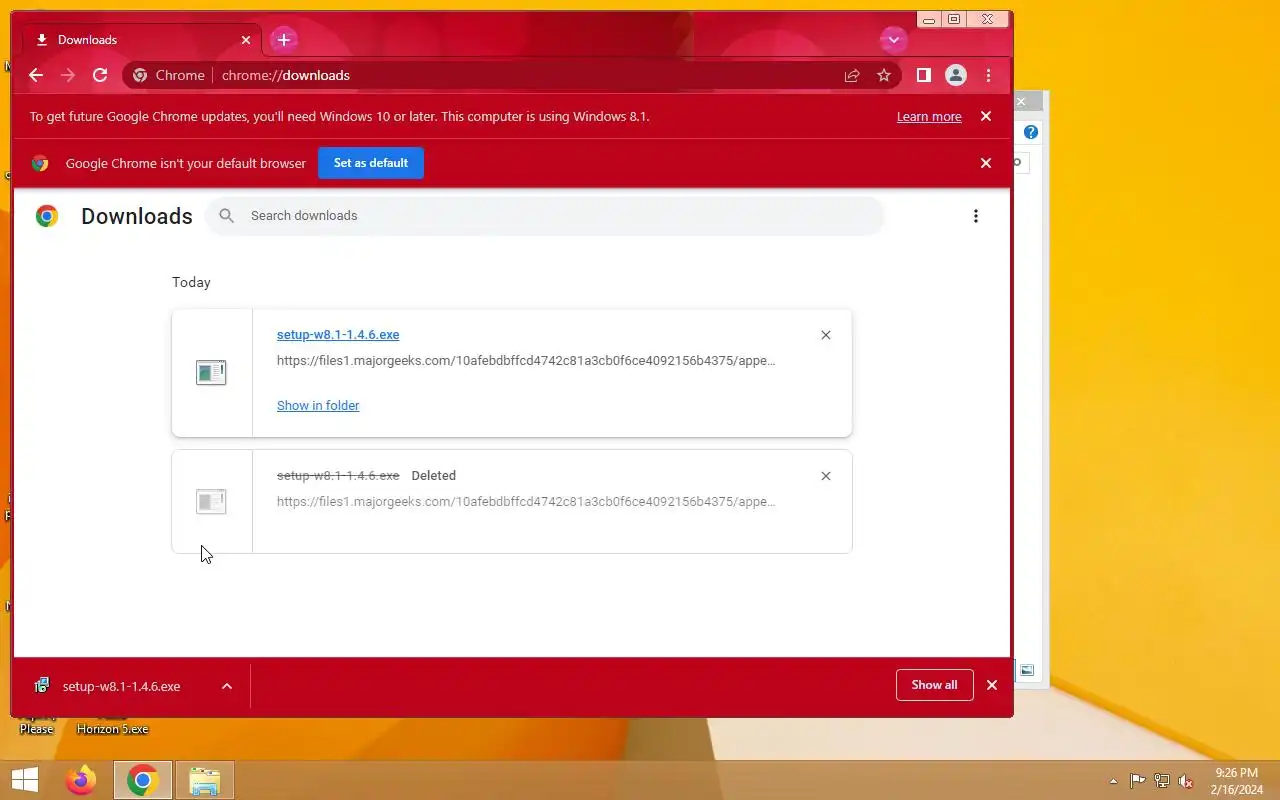Image resolution: width=1280 pixels, height=800 pixels.
Task: Reload the downloads page
Action: 100,75
